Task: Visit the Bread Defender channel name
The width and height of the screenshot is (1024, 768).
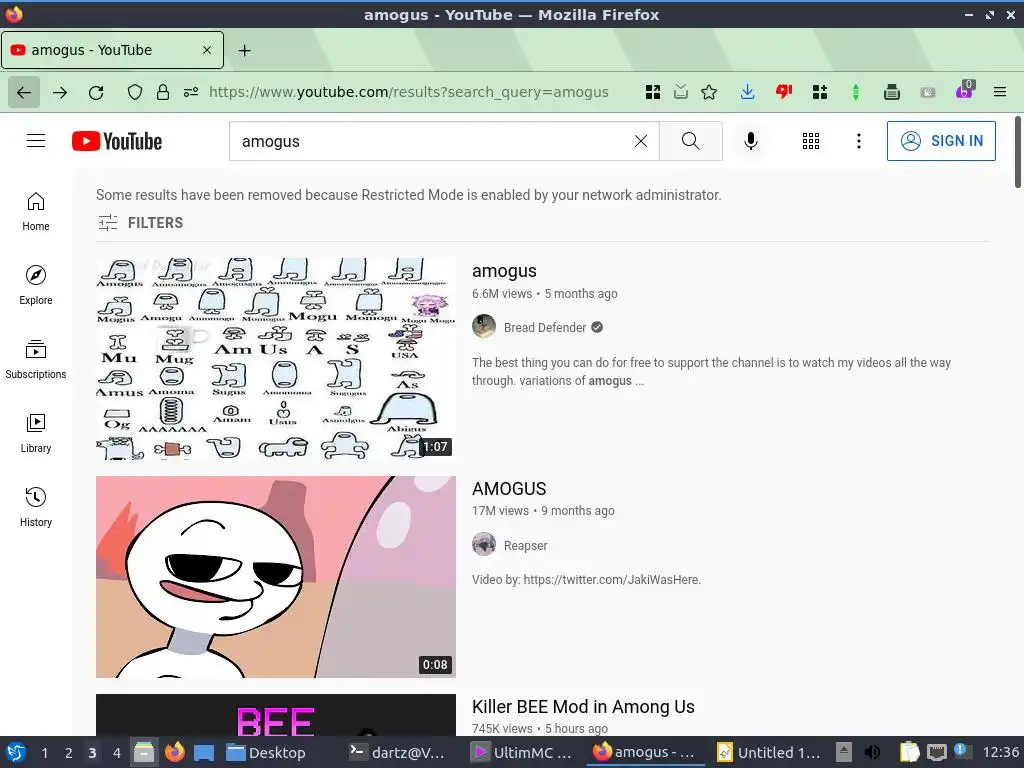Action: (x=545, y=328)
